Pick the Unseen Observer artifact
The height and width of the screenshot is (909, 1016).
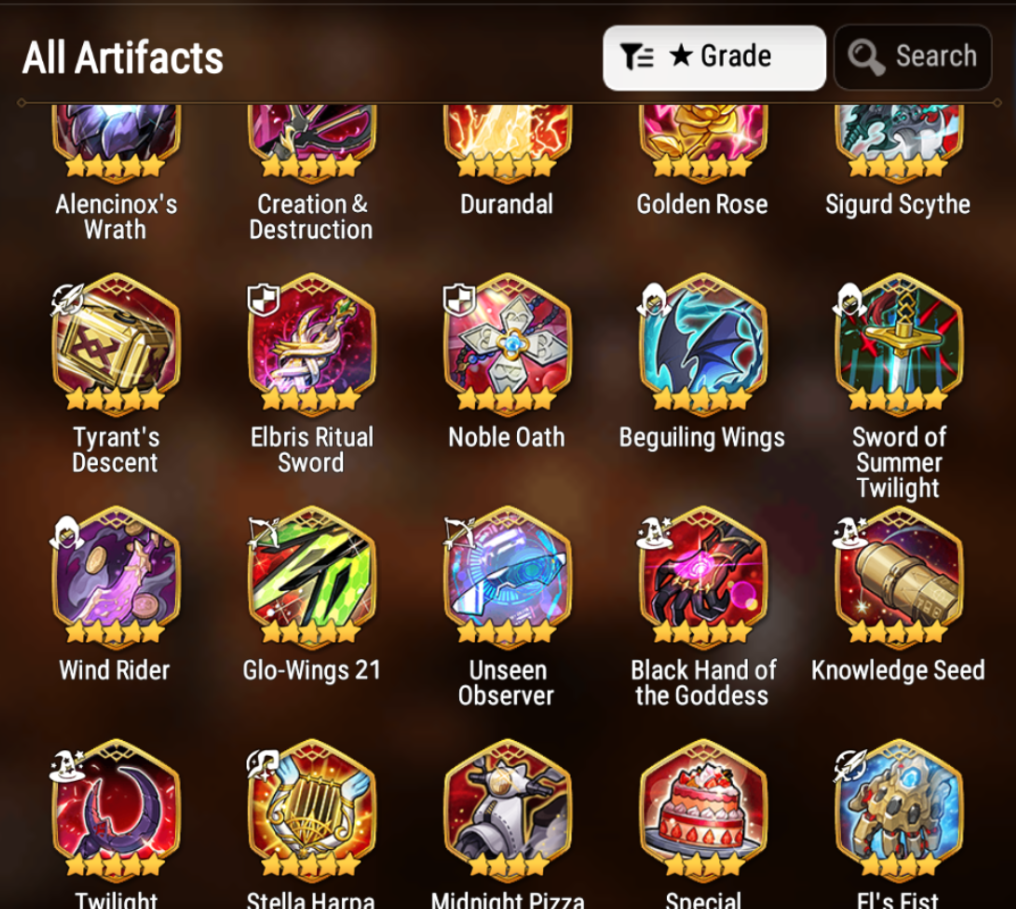[x=507, y=575]
